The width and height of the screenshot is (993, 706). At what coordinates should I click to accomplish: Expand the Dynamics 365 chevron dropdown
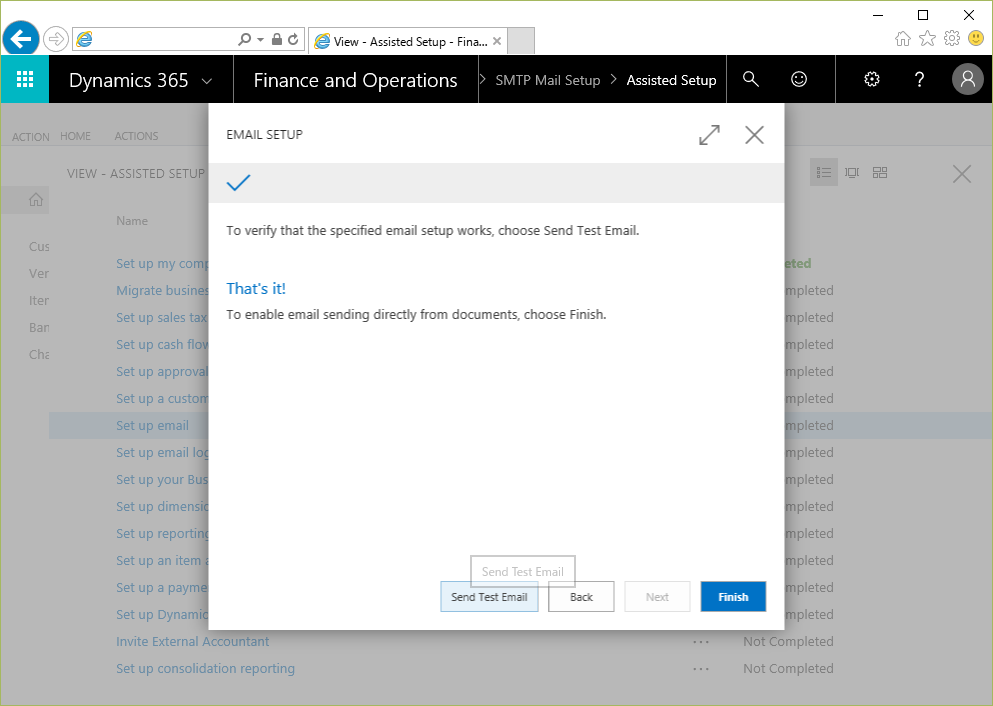click(x=206, y=81)
